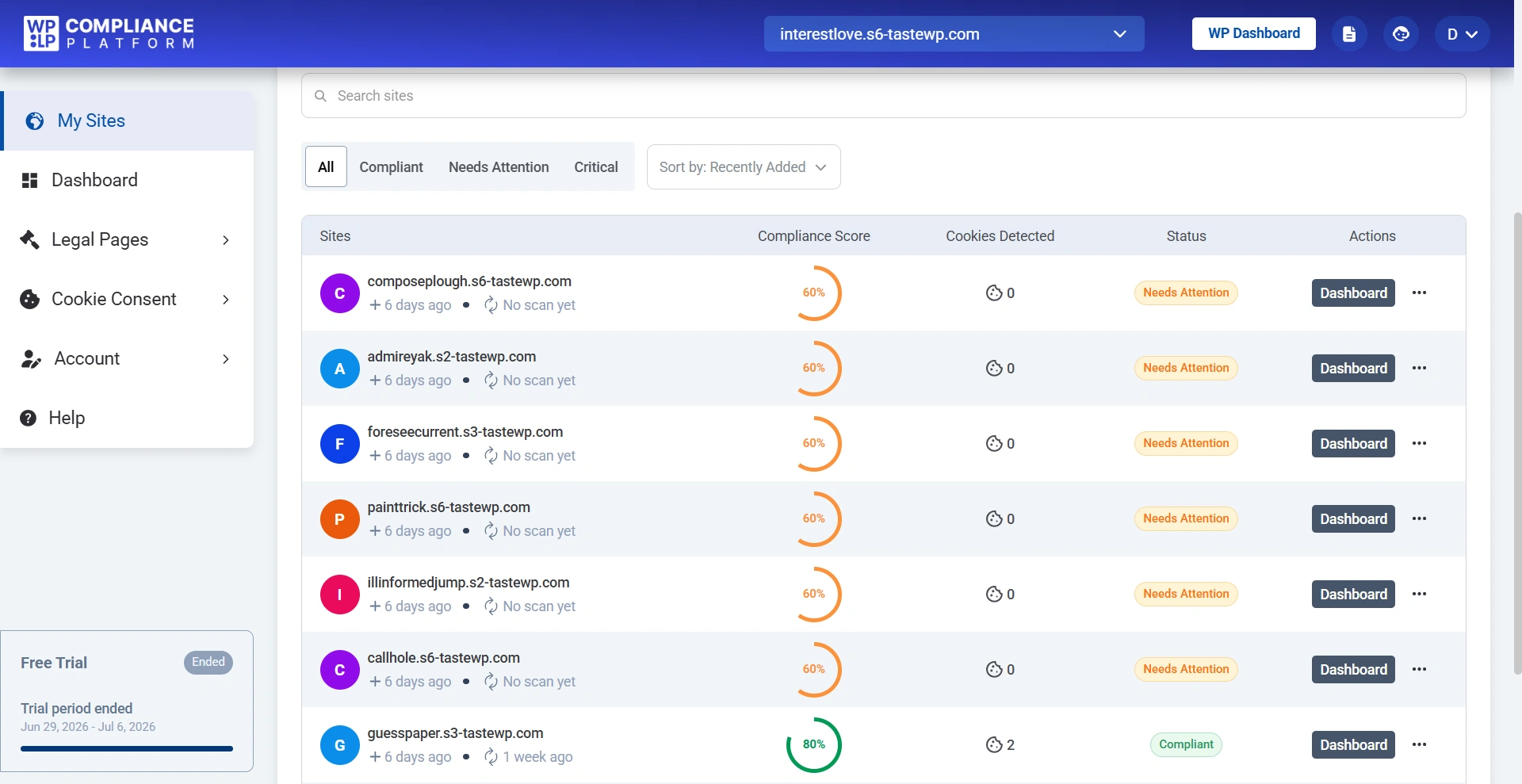The width and height of the screenshot is (1522, 784).
Task: Open the Sort by Recently Added dropdown
Action: (744, 166)
